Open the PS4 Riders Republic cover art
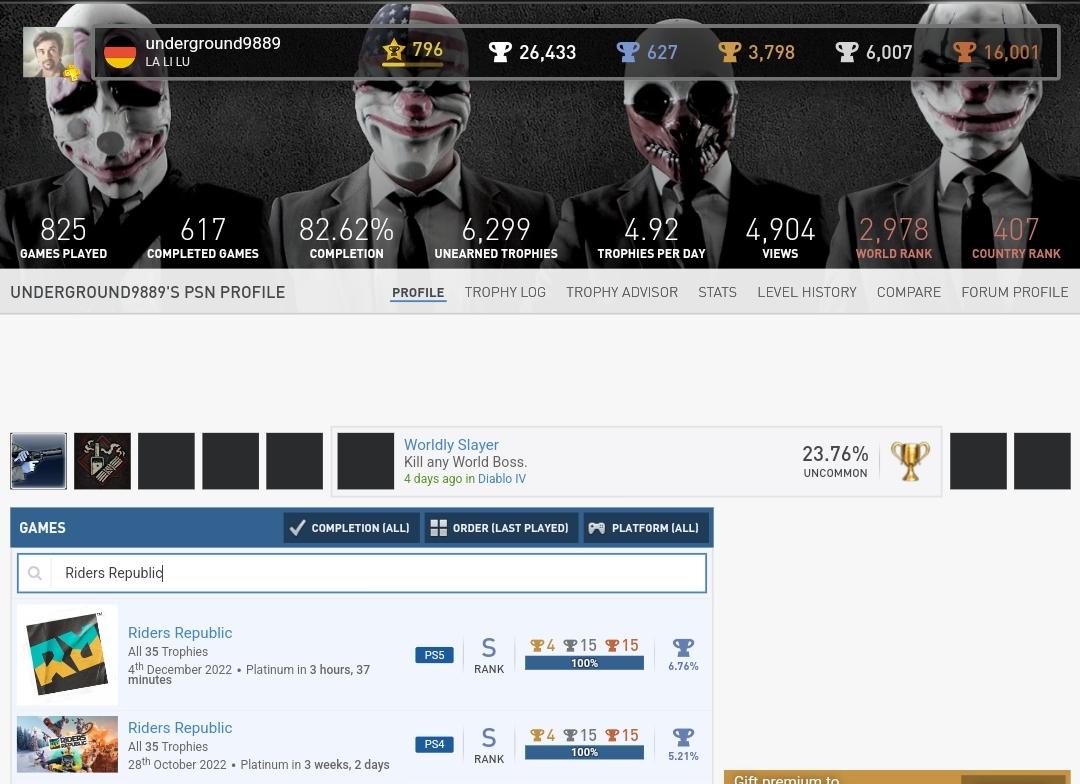 pyautogui.click(x=68, y=744)
